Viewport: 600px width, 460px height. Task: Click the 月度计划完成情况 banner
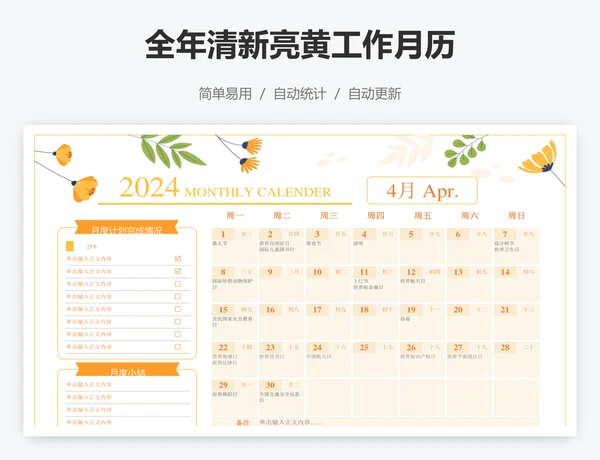[x=127, y=228]
